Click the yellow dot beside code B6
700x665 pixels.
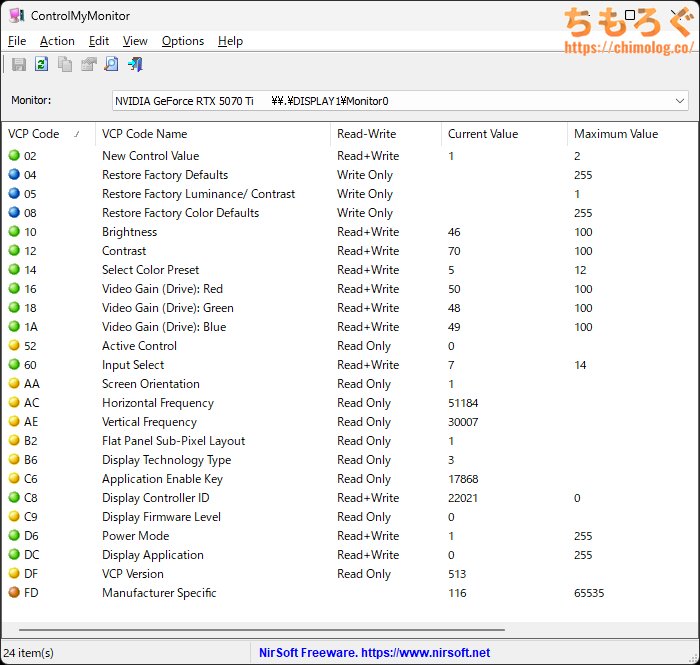pyautogui.click(x=14, y=459)
